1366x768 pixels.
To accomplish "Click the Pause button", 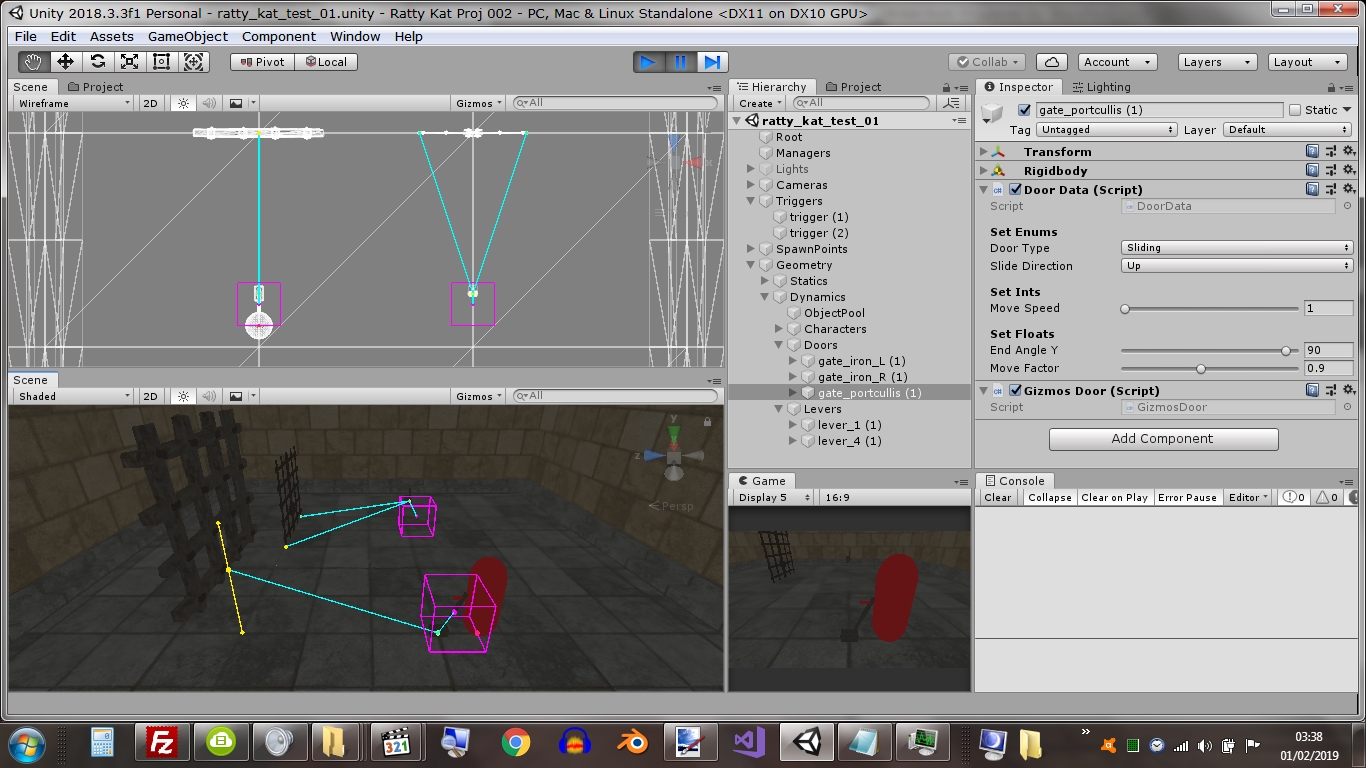I will (x=680, y=62).
